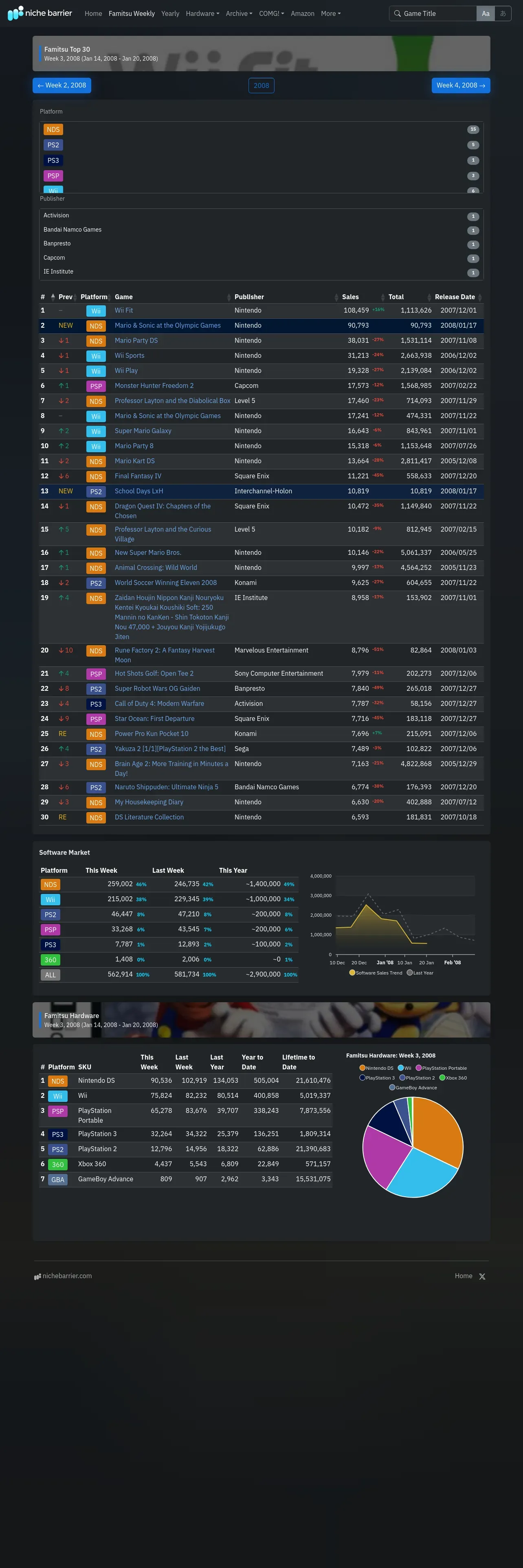Screen dimensions: 523x1568
Task: Toggle Wii in pie chart legend
Action: point(404,1068)
